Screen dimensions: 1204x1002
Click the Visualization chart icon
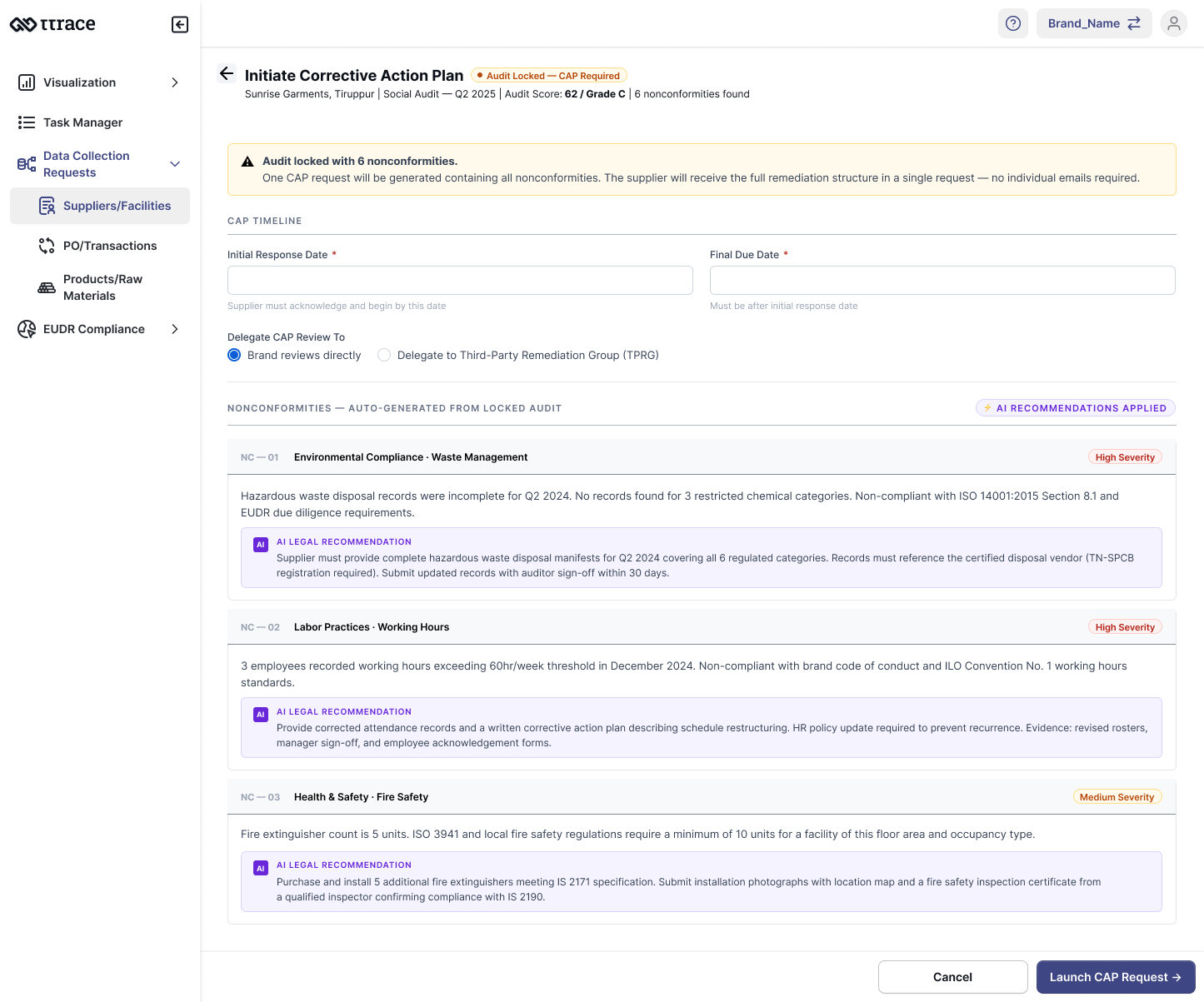point(27,82)
